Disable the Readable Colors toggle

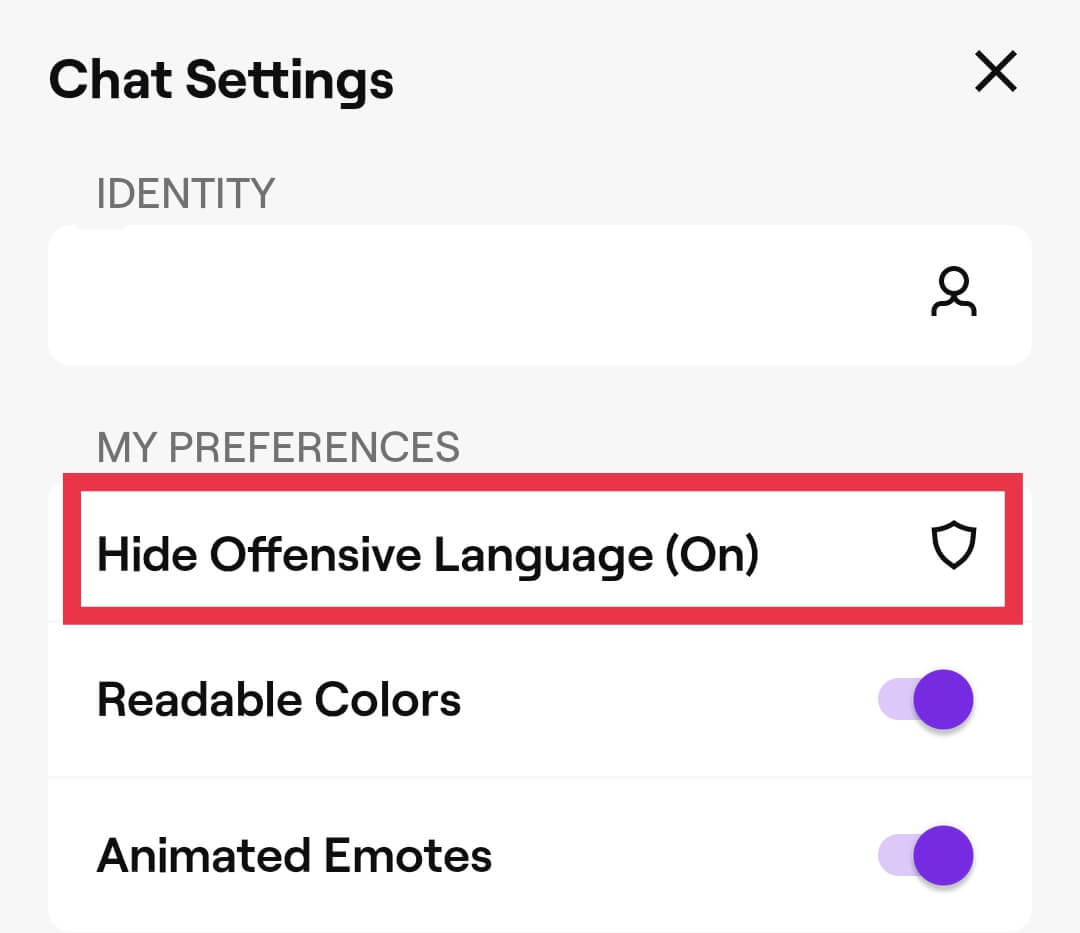(x=925, y=700)
